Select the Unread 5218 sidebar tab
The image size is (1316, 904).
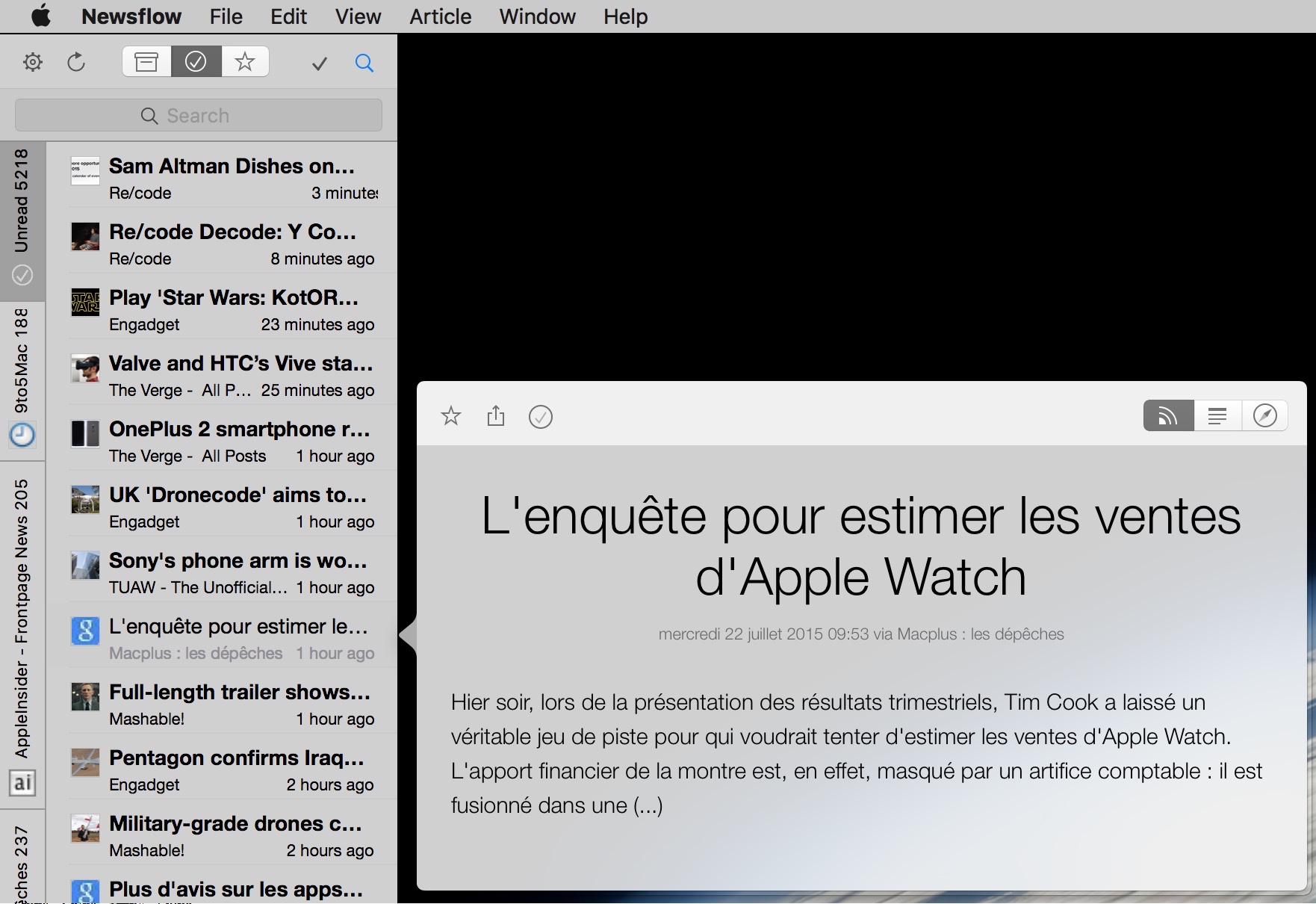coord(22,221)
